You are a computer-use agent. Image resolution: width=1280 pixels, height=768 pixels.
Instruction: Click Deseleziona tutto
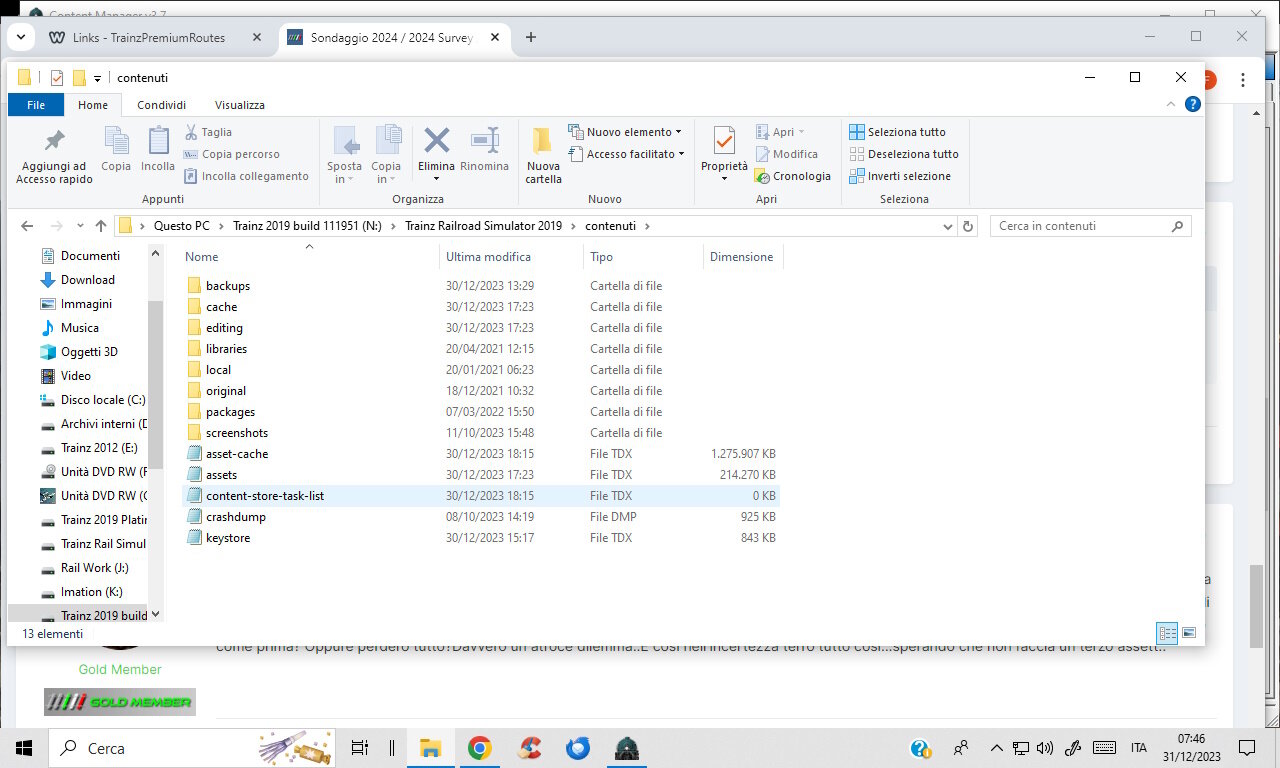click(904, 154)
